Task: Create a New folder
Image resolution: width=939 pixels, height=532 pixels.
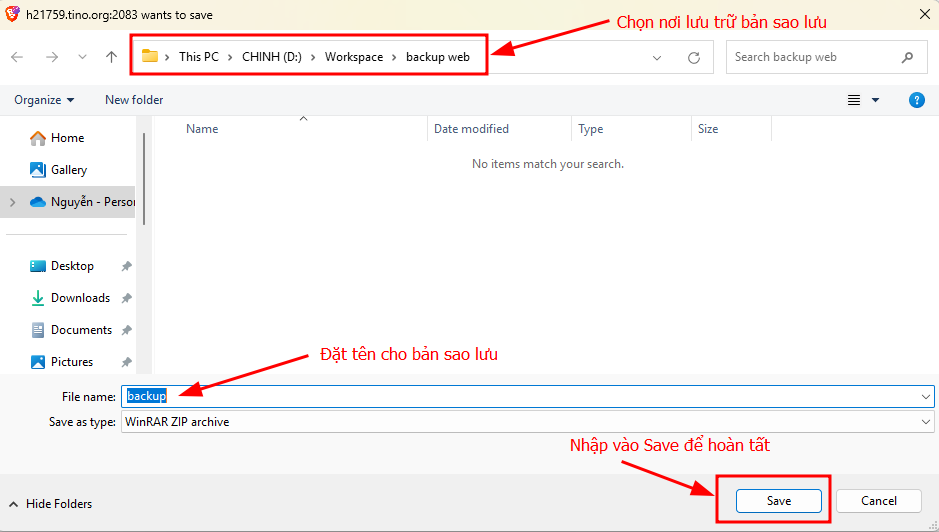Action: pos(134,100)
